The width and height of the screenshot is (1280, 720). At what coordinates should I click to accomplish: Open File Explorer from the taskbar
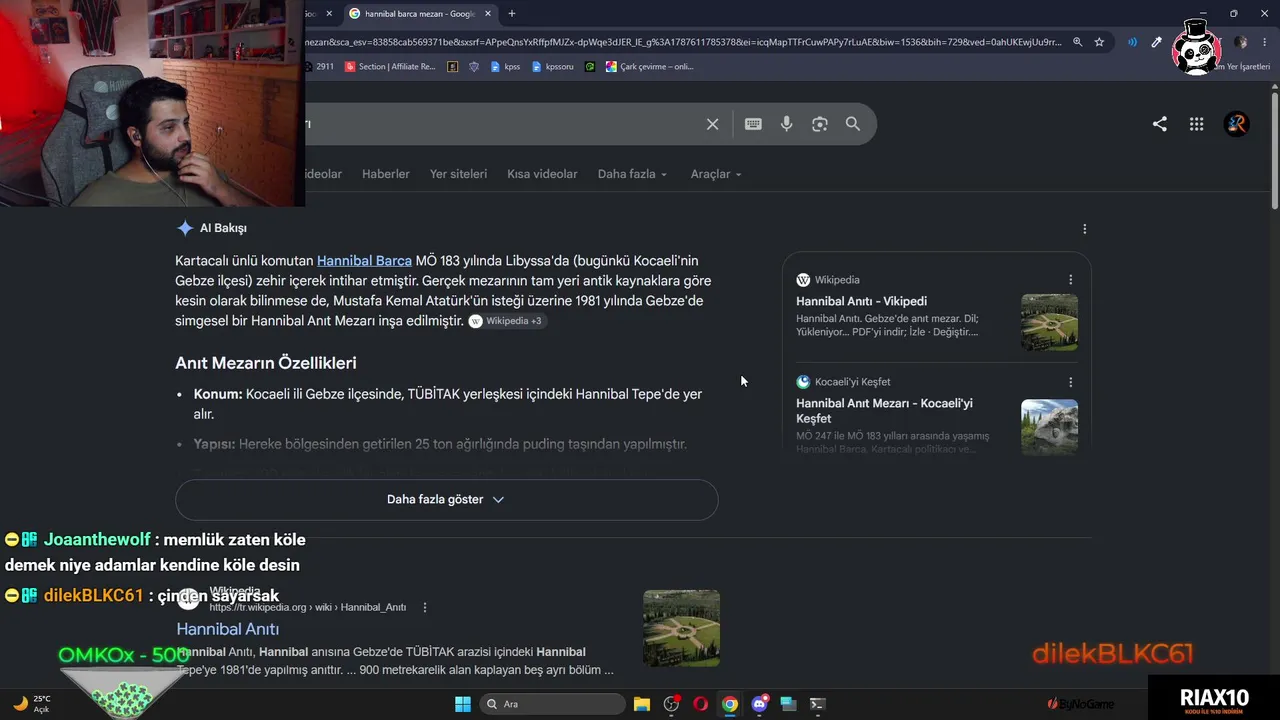point(642,704)
